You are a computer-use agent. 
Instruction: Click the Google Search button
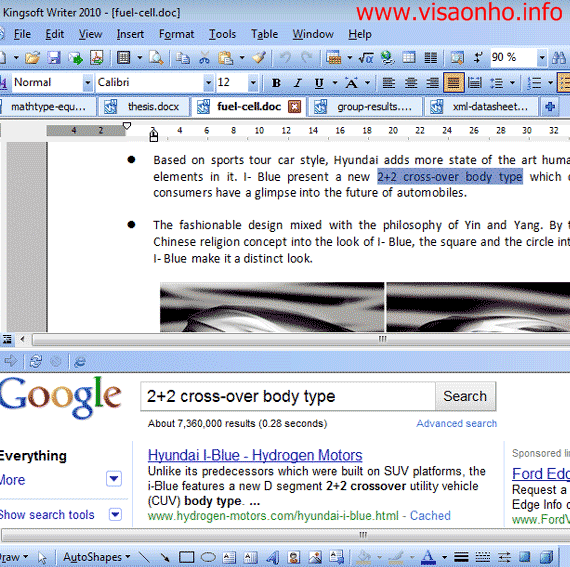click(x=465, y=396)
